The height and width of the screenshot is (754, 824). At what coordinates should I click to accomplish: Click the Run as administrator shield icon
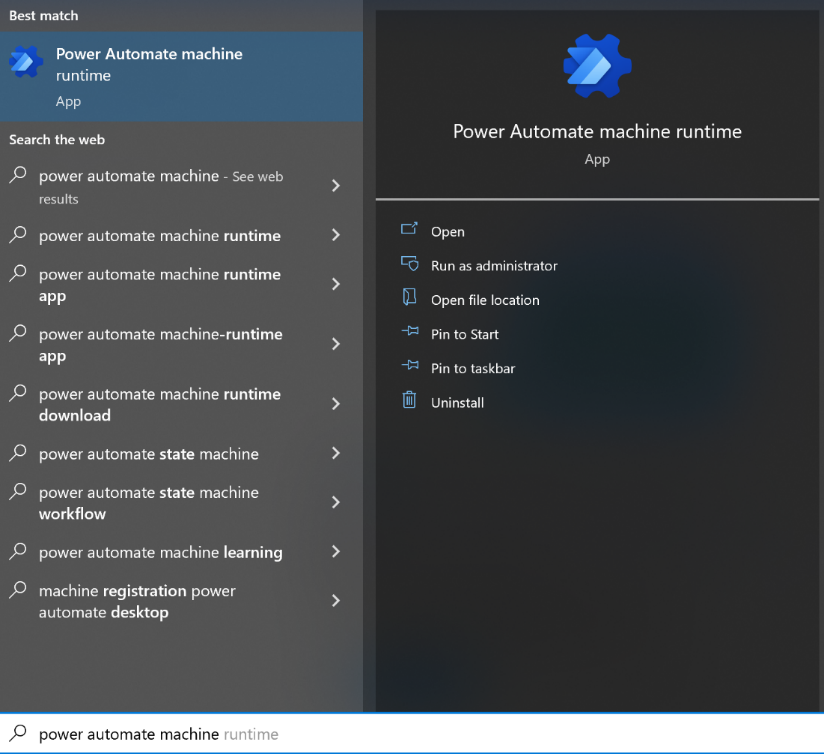[x=409, y=263]
